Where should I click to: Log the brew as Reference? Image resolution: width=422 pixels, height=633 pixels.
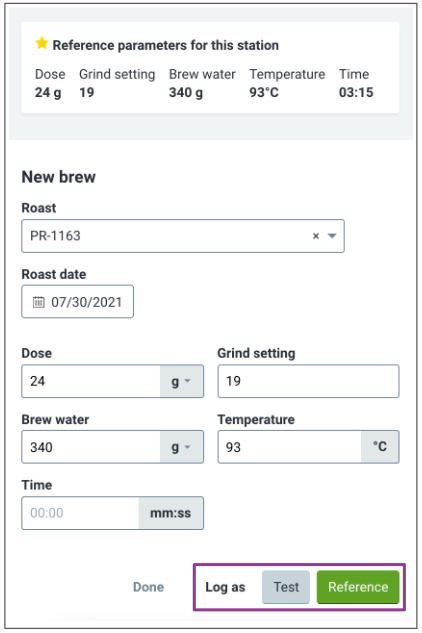coord(358,587)
